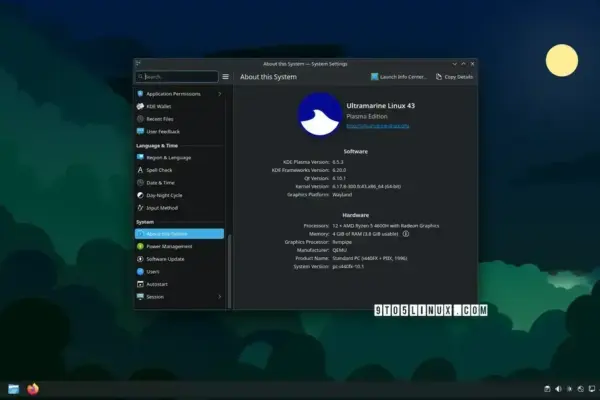Open the network tray icon
Image resolution: width=600 pixels, height=400 pixels.
coord(580,389)
